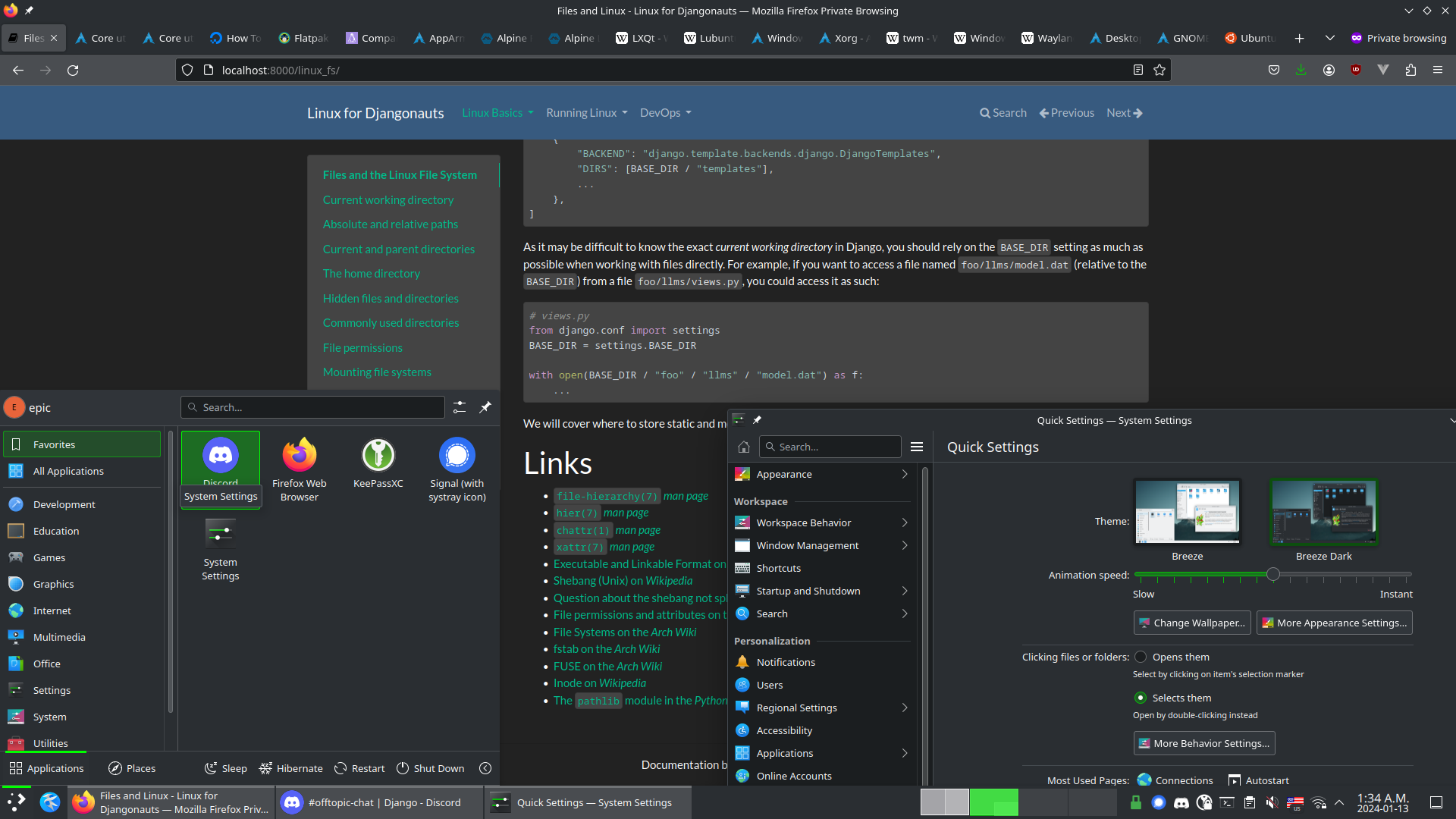The height and width of the screenshot is (819, 1456).
Task: Click the KeePassXC icon in launcher
Action: pyautogui.click(x=378, y=454)
